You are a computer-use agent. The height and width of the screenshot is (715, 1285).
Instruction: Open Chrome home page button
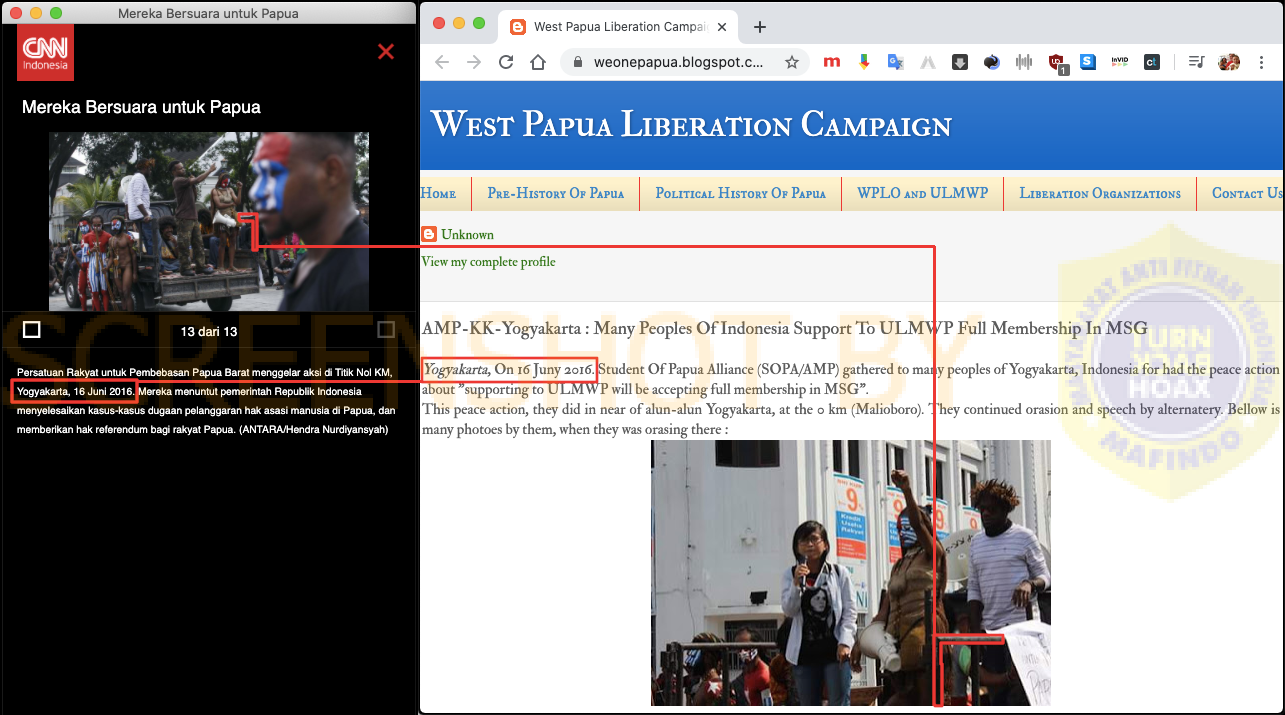pyautogui.click(x=538, y=62)
